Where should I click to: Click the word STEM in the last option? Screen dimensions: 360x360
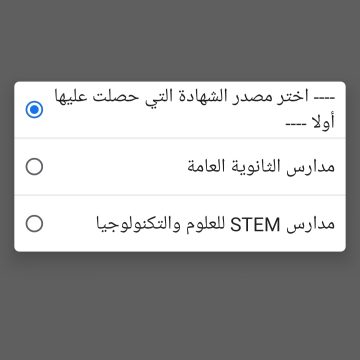(x=255, y=225)
